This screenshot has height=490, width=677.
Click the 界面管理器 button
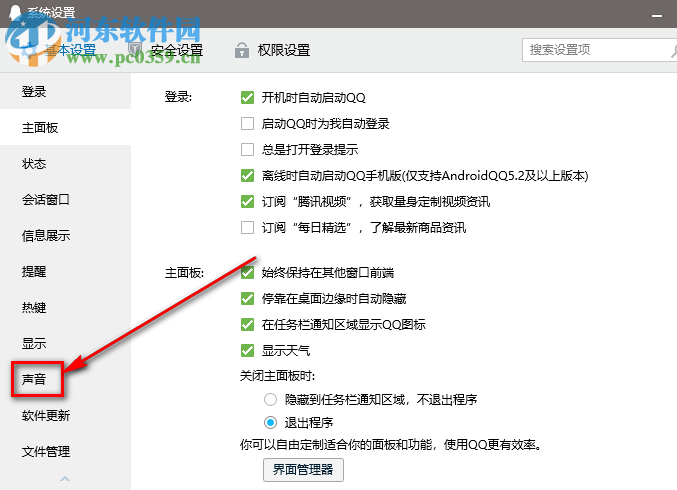click(303, 469)
